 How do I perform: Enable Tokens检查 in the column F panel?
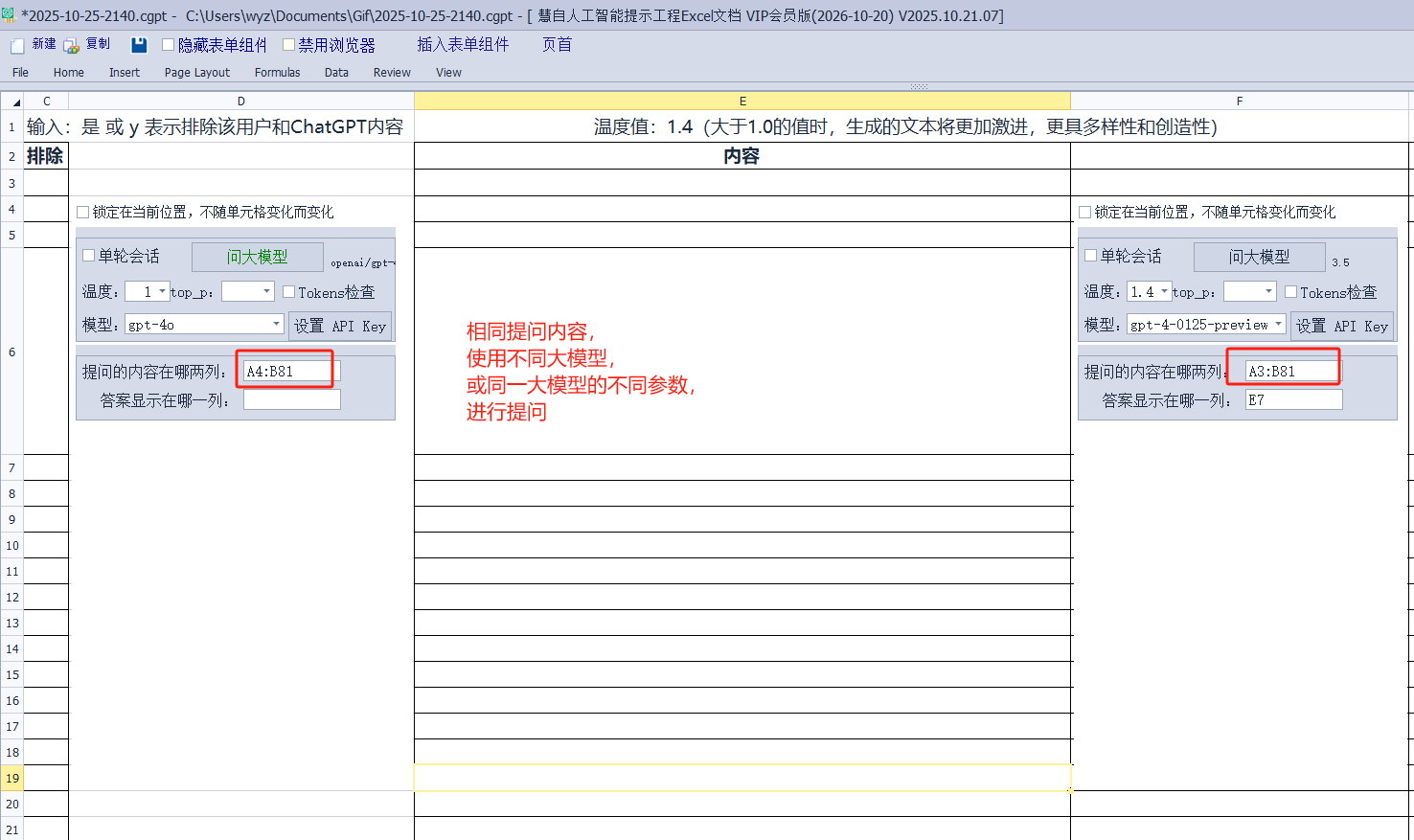pos(1290,292)
